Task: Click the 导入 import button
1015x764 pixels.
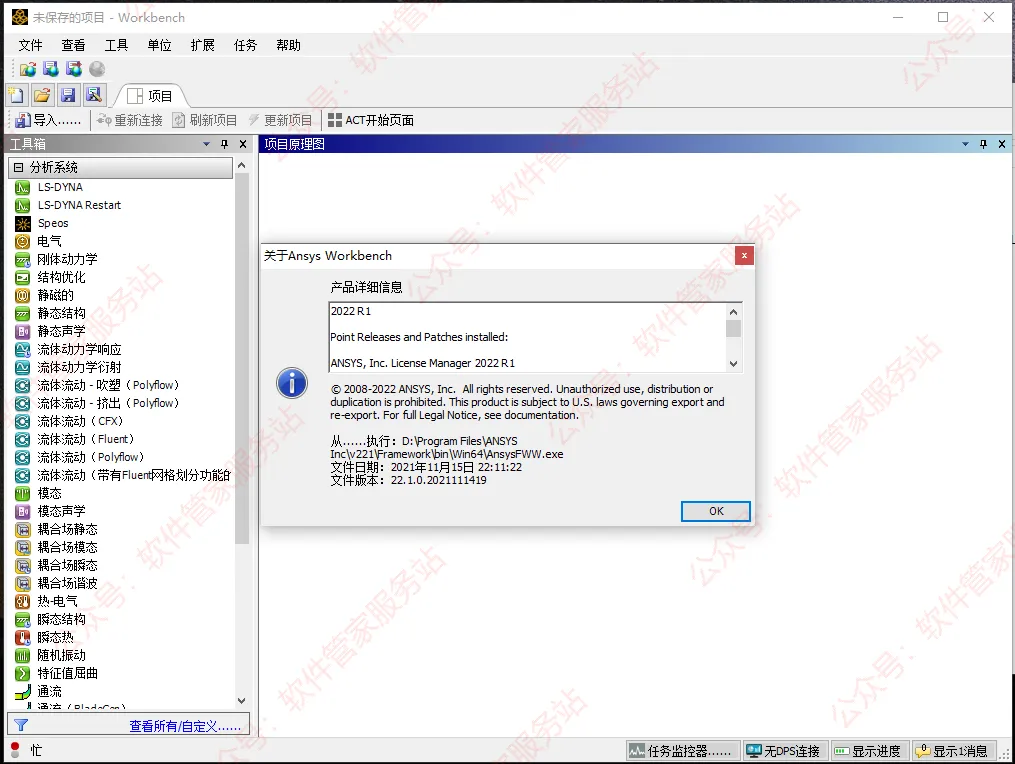Action: [49, 120]
